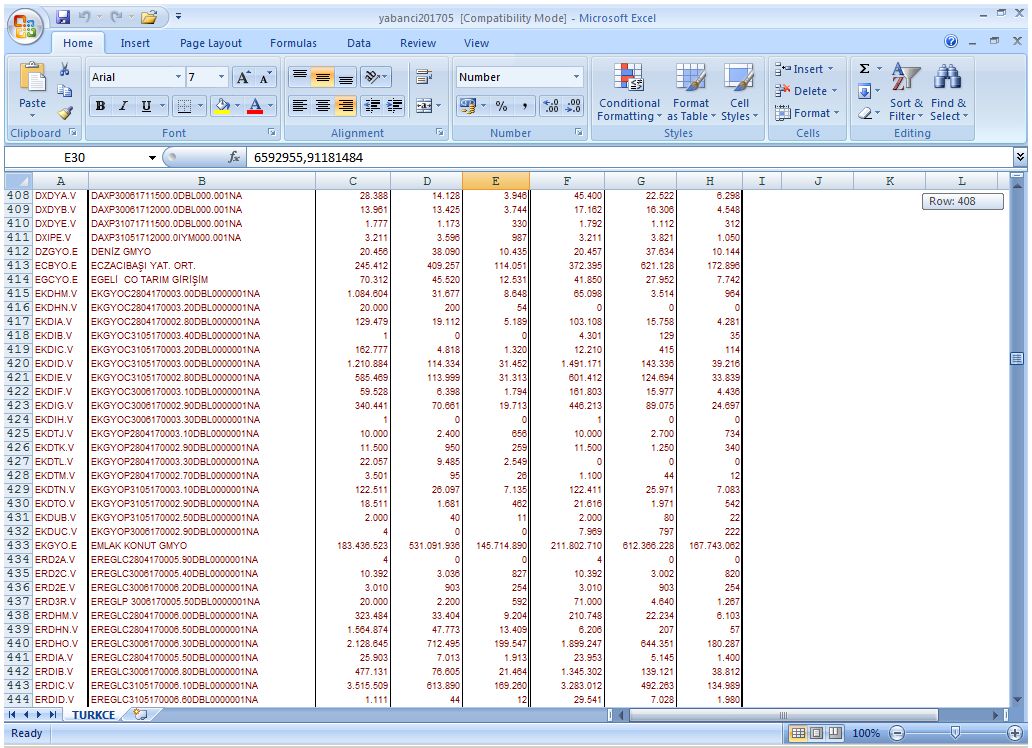The image size is (1032, 748).
Task: Expand the Number Format dropdown
Action: coord(577,77)
